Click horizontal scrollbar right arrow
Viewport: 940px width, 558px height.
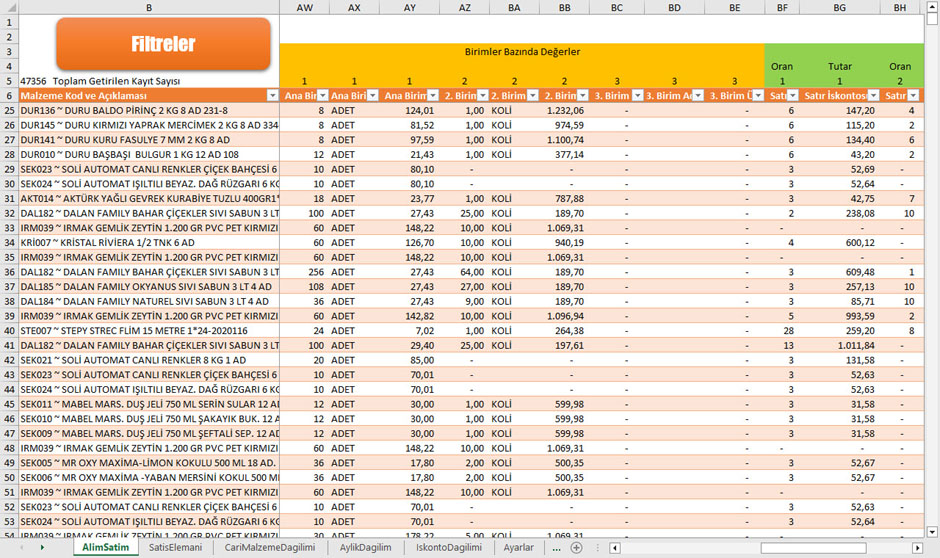[917, 548]
